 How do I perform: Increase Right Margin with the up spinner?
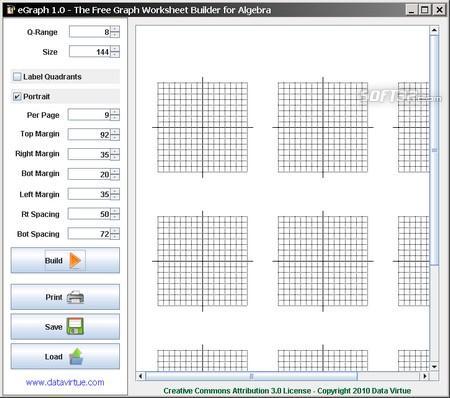point(115,152)
